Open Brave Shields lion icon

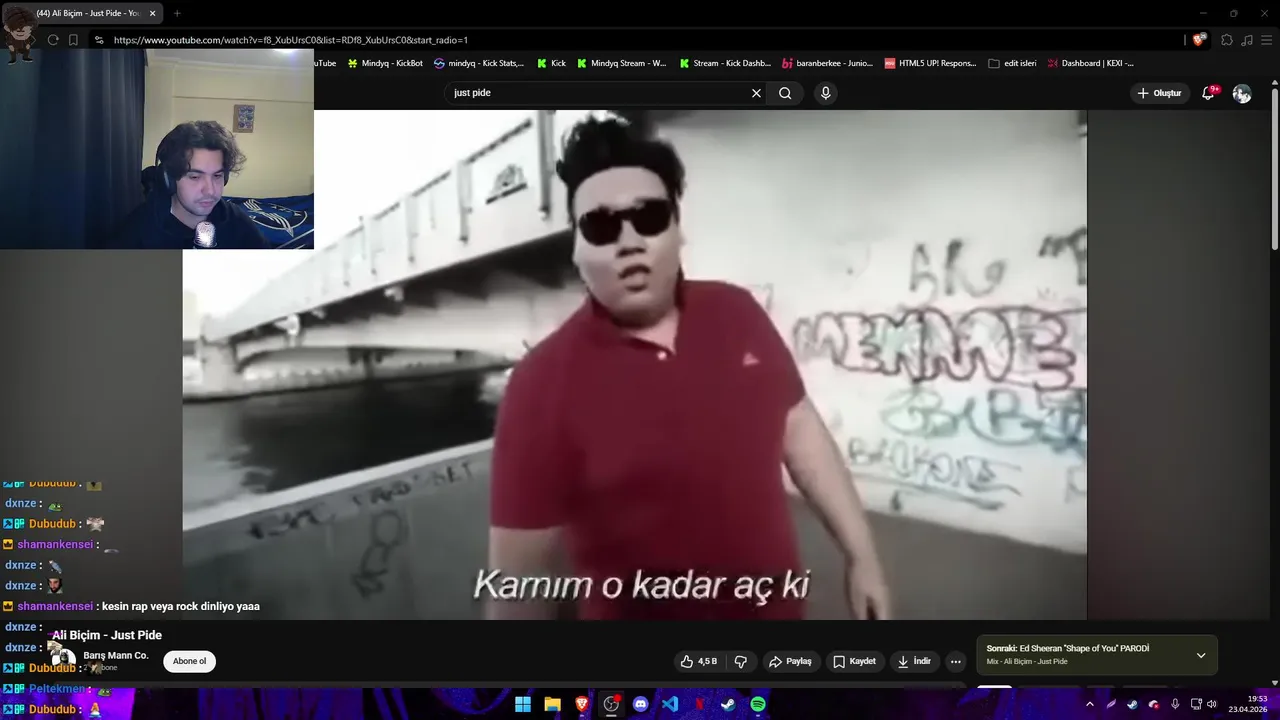tap(1199, 40)
